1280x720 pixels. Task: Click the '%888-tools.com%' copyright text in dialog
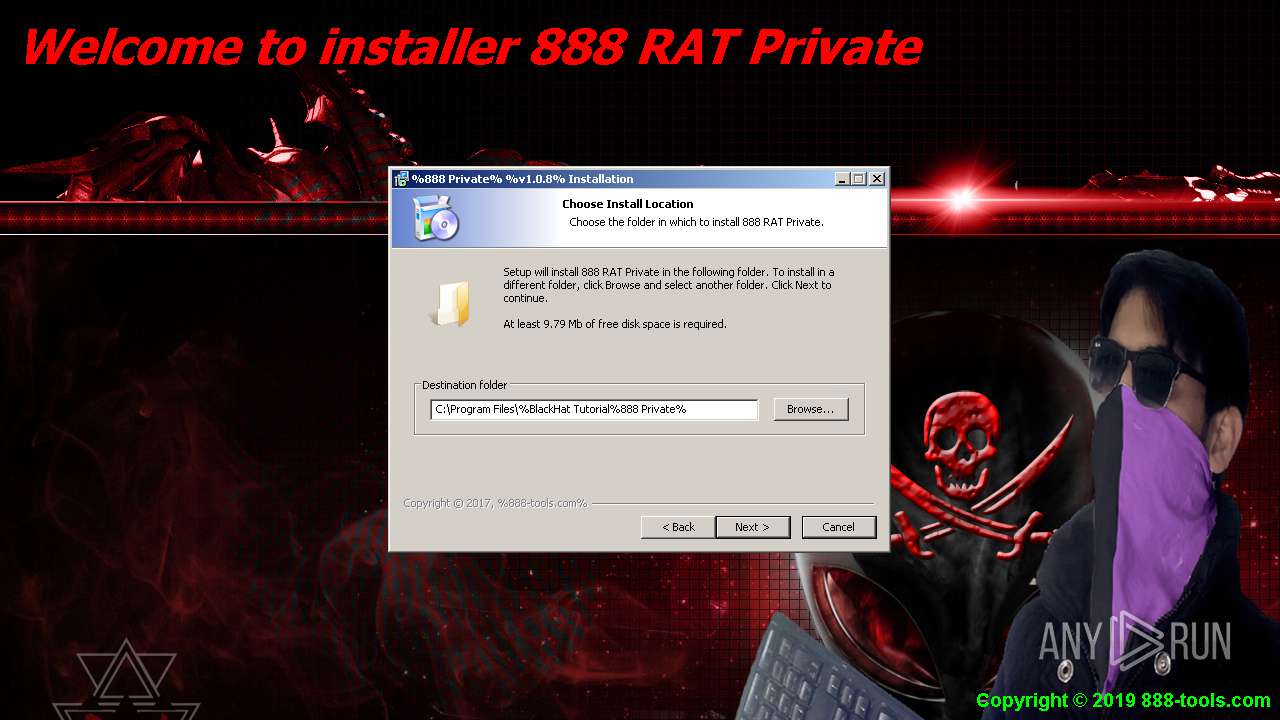495,503
